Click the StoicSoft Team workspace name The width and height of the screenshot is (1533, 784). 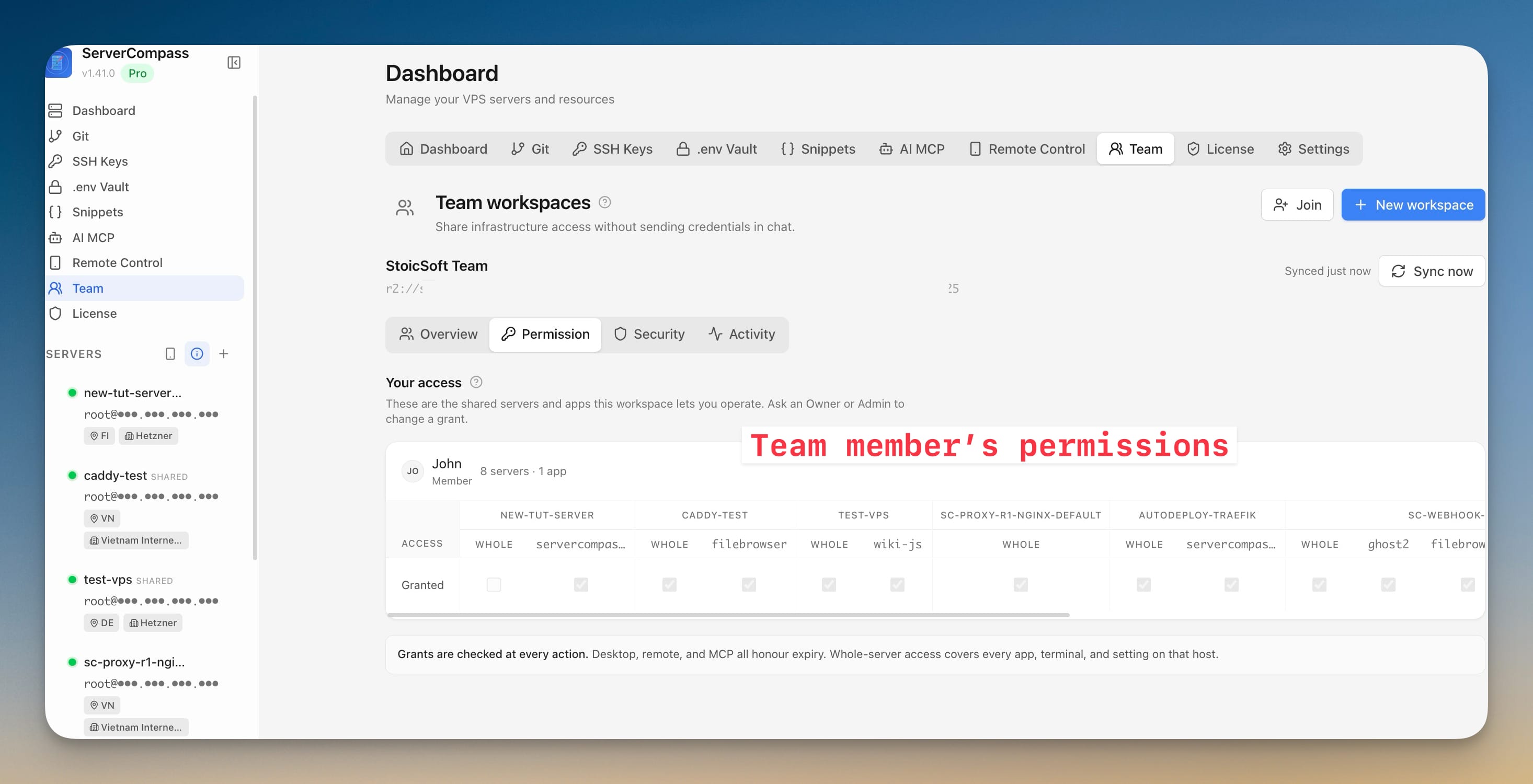tap(436, 266)
